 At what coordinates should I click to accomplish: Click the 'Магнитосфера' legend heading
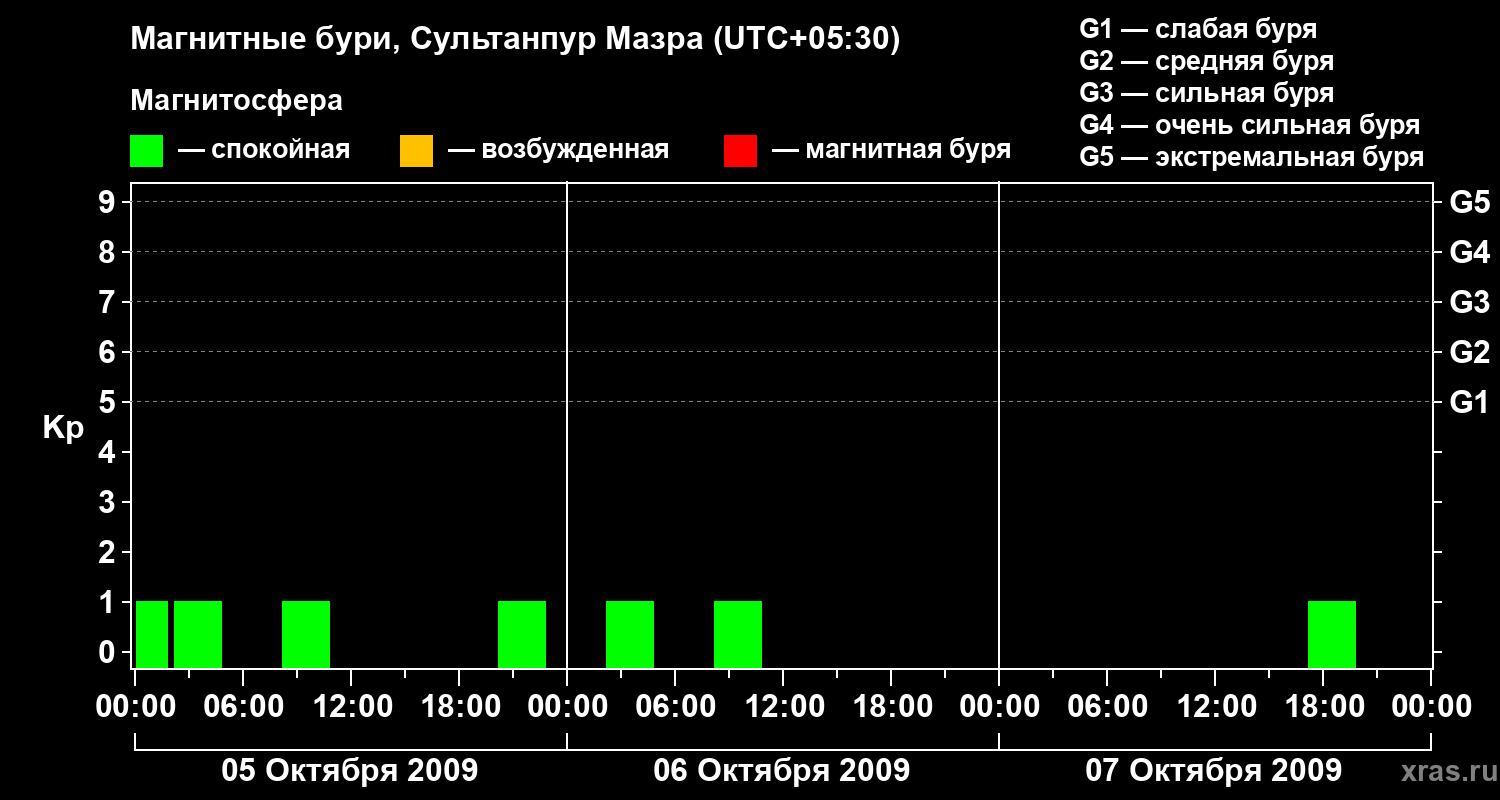[236, 101]
